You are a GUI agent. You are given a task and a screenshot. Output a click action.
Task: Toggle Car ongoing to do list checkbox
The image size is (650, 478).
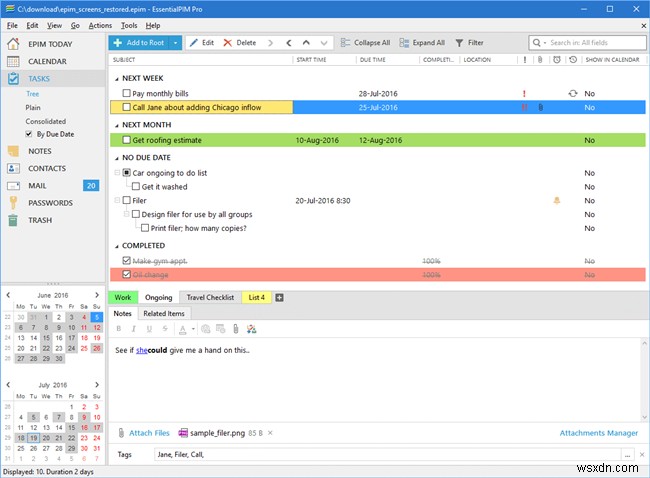(x=126, y=172)
